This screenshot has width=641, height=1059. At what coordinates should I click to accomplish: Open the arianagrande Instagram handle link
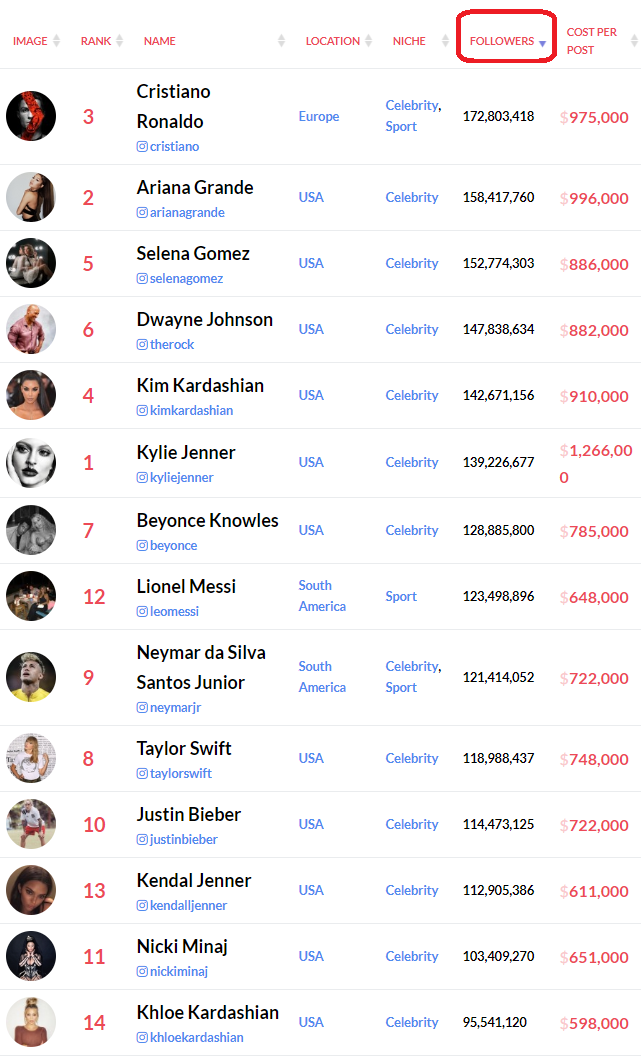(187, 213)
